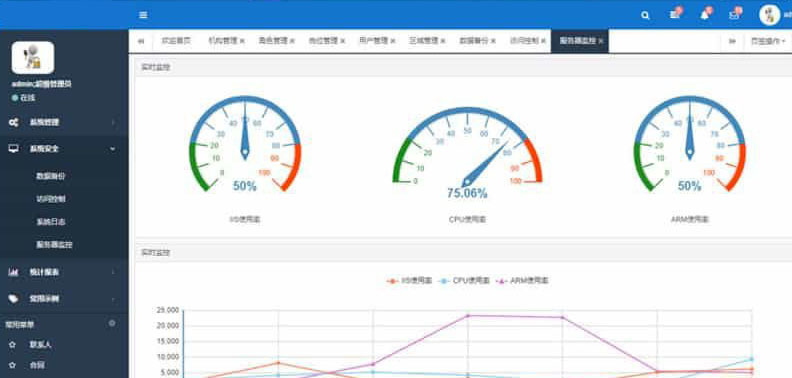Click the admin username text in sidebar
792x378 pixels.
41,84
